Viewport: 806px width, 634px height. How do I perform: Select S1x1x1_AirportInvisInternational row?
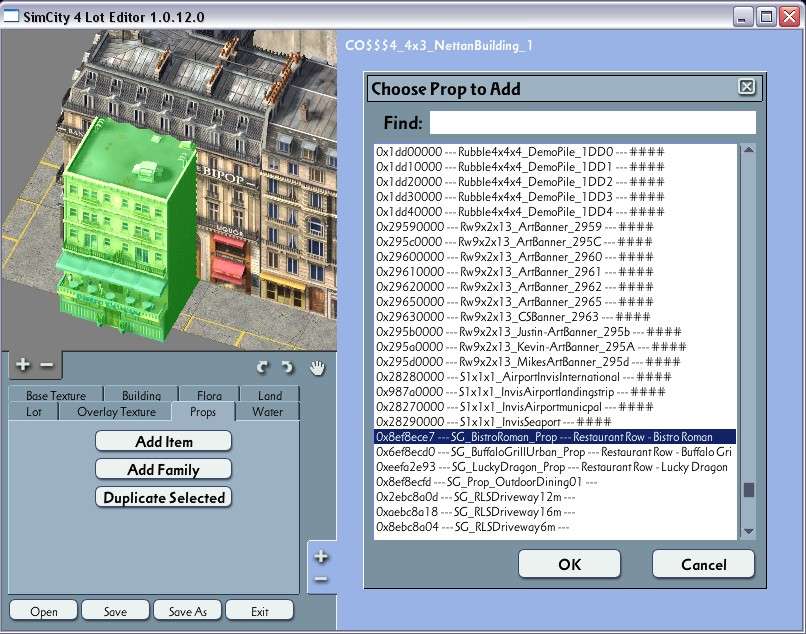point(555,377)
